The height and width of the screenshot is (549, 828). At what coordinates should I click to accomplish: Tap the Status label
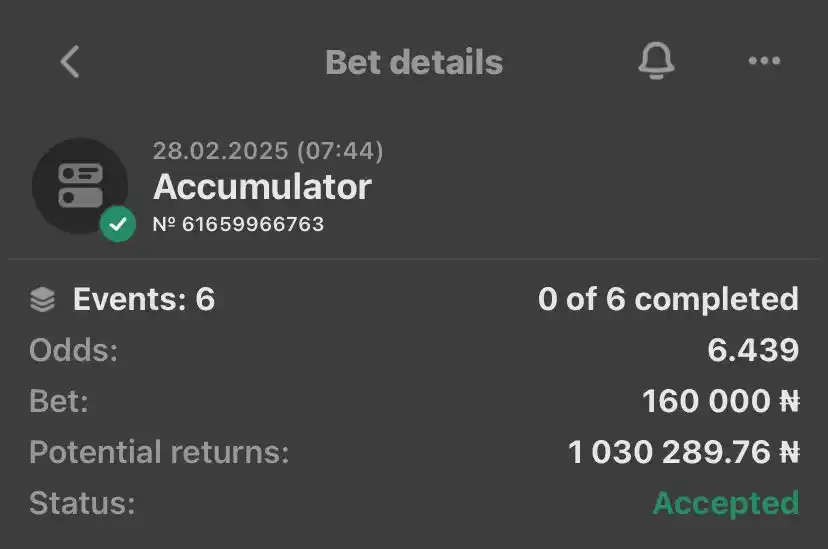click(x=82, y=503)
